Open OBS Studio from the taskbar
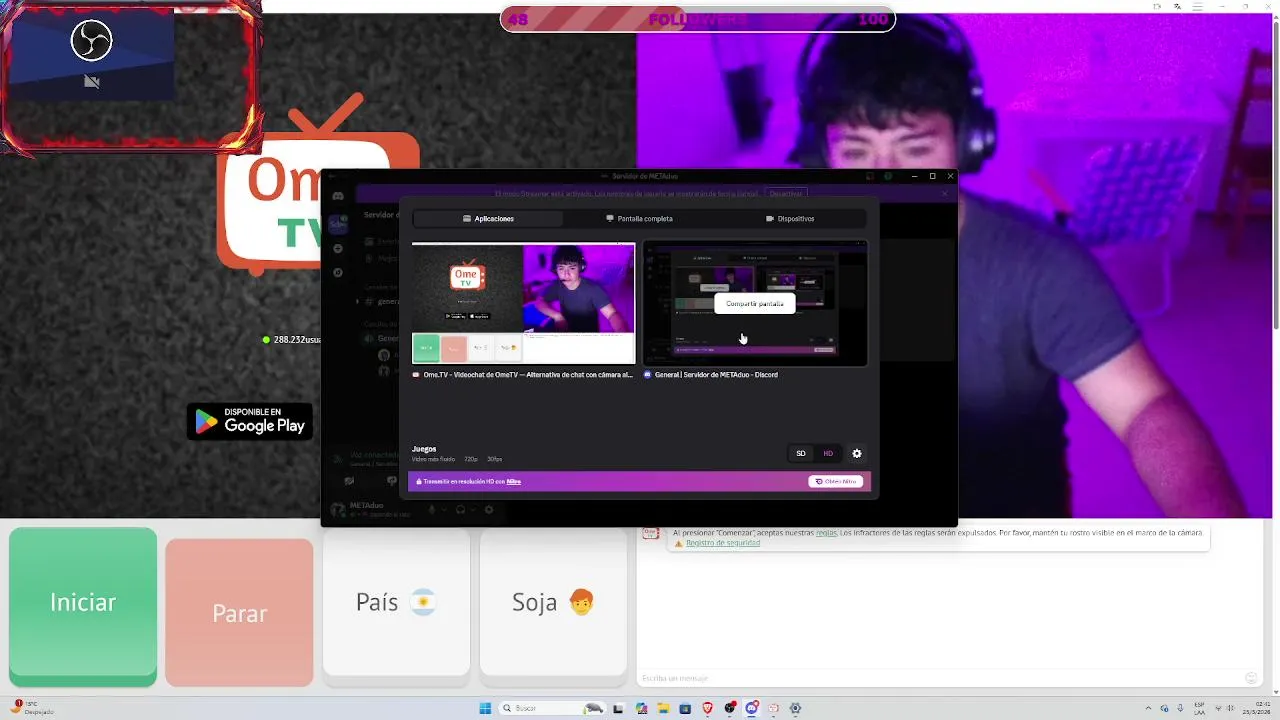The height and width of the screenshot is (720, 1280). (730, 708)
